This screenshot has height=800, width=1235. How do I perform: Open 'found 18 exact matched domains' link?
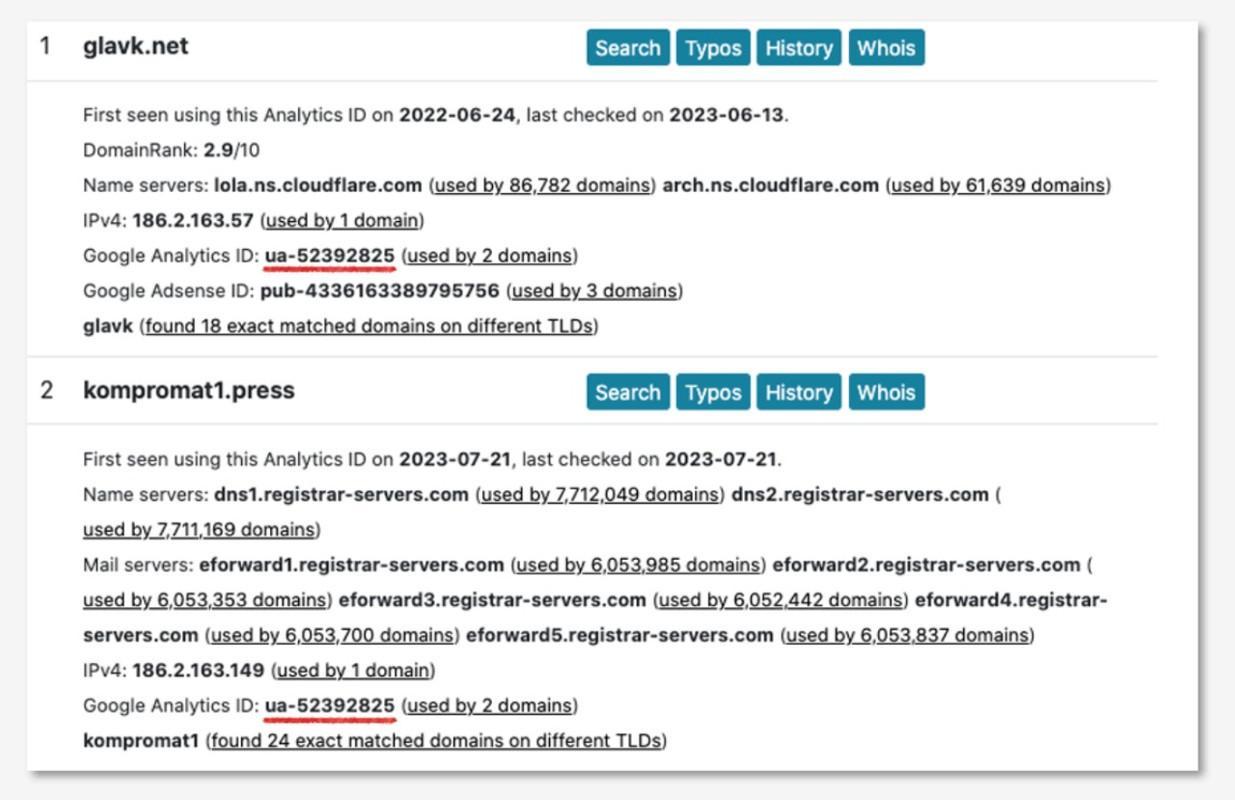pos(369,326)
